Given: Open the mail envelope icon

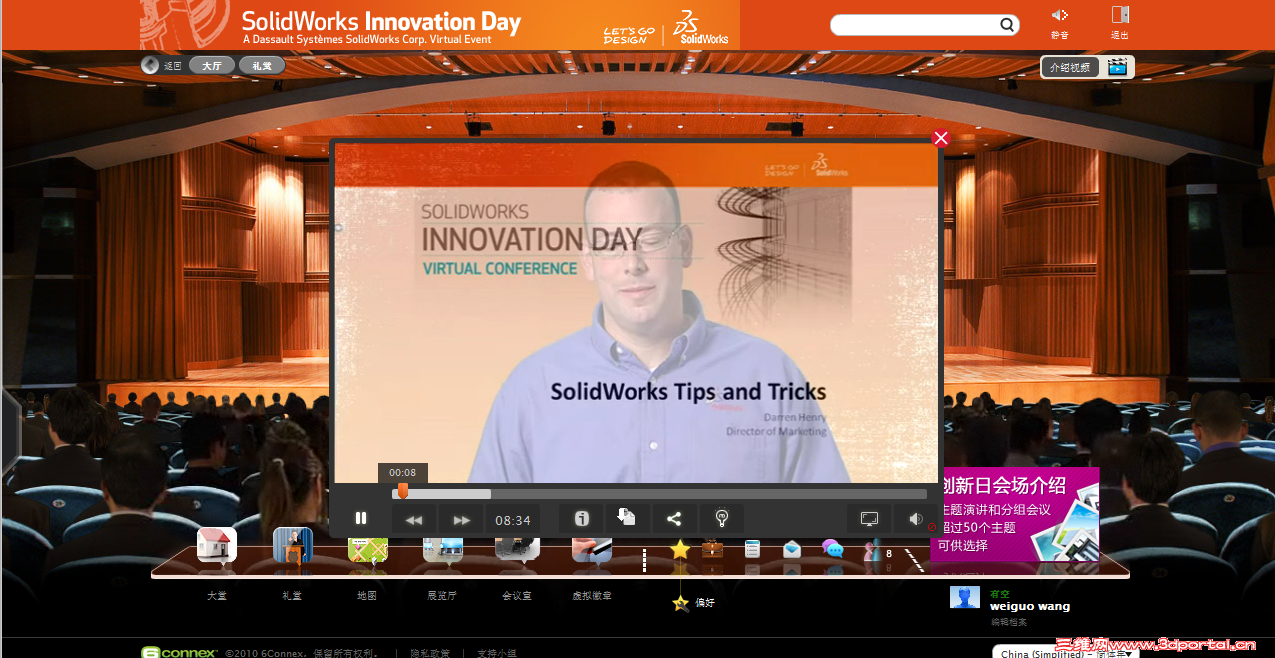Looking at the screenshot, I should click(x=792, y=548).
